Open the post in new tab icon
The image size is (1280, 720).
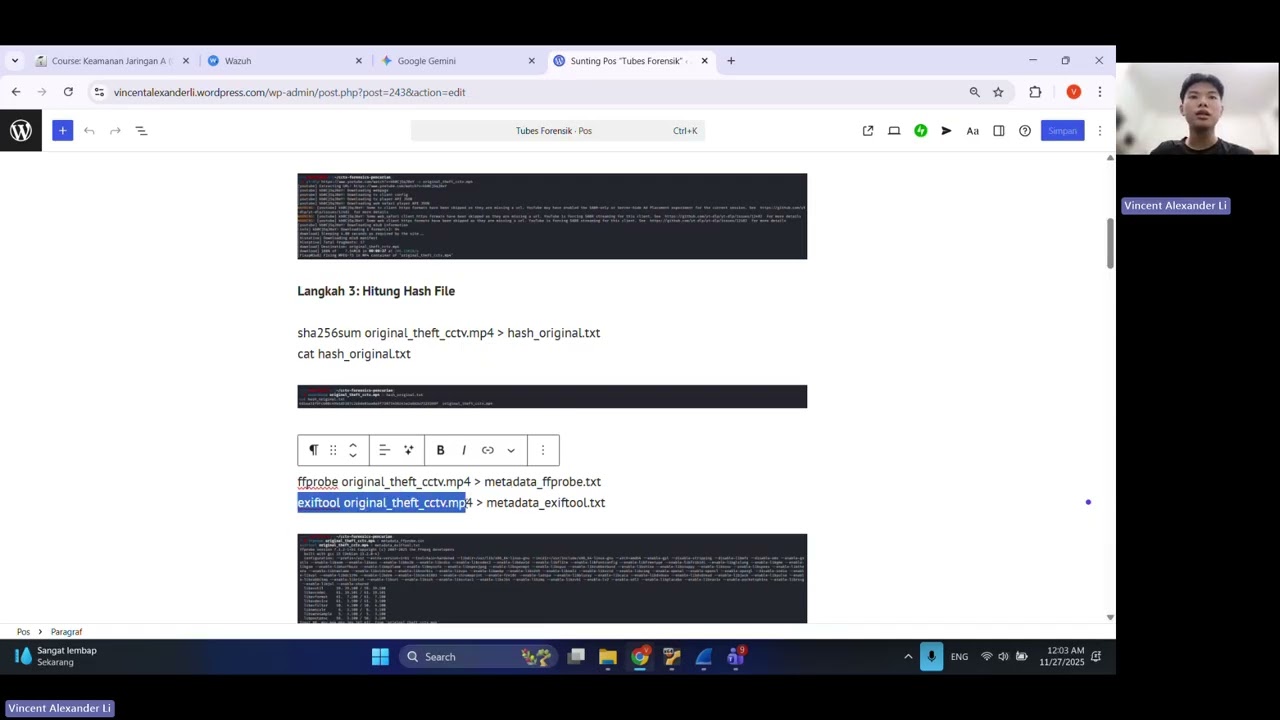pos(868,131)
